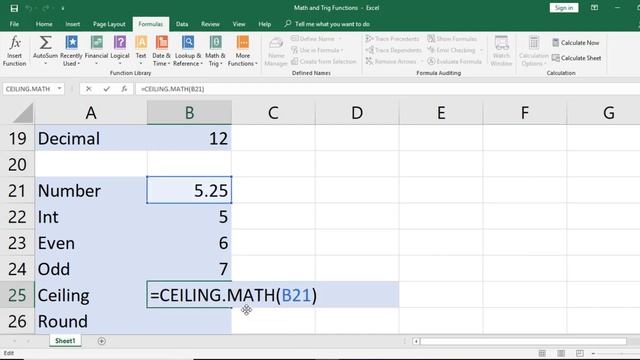Switch to Normal view in status bar
This screenshot has height=360, width=640.
[542, 353]
